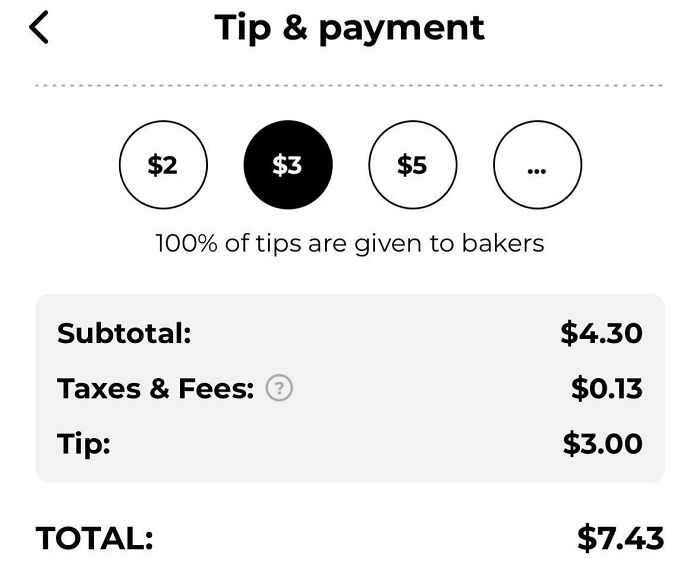Tap the Tip & payment page title

350,28
